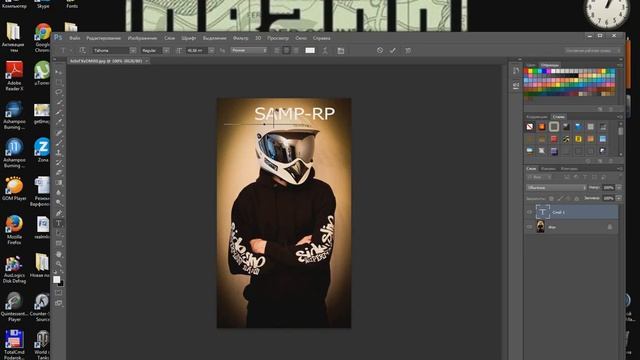
Task: Commit current text edits checkmark
Action: coord(393,50)
